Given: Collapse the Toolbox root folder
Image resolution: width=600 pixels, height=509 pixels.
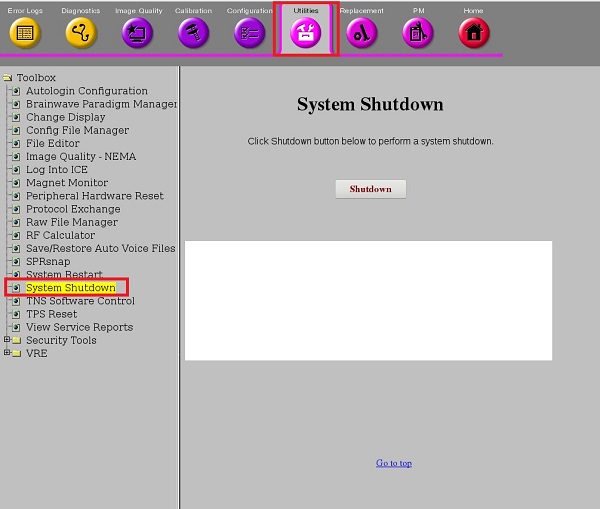Looking at the screenshot, I should [x=8, y=78].
